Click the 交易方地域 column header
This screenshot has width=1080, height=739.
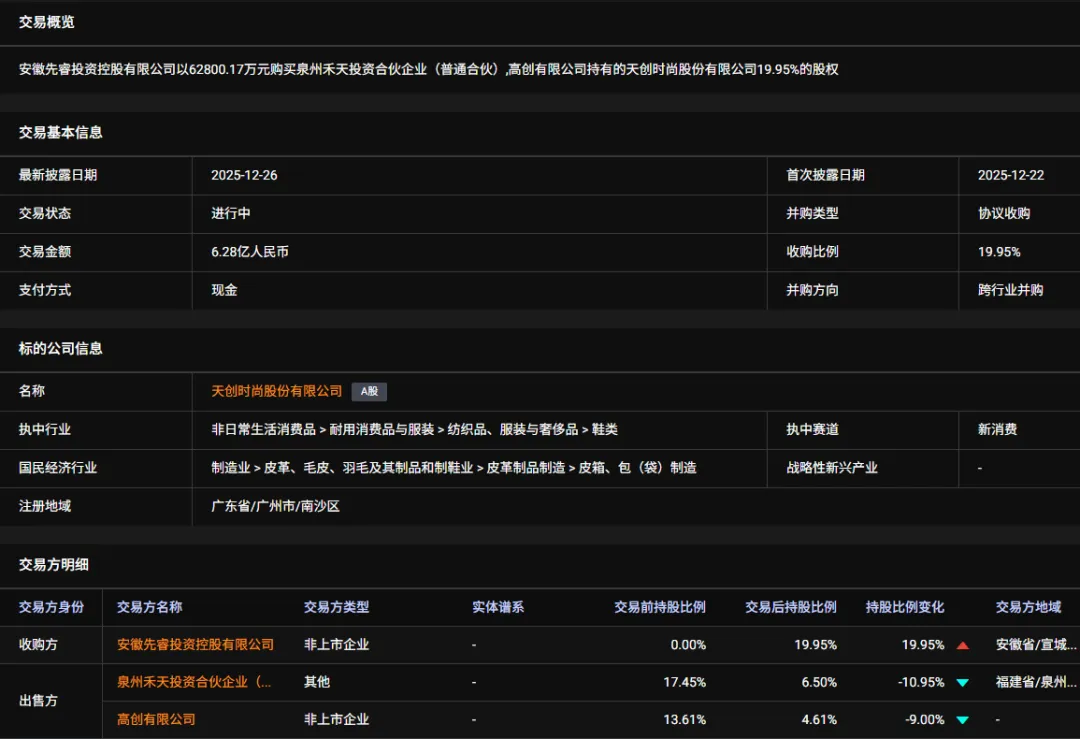pos(1028,607)
